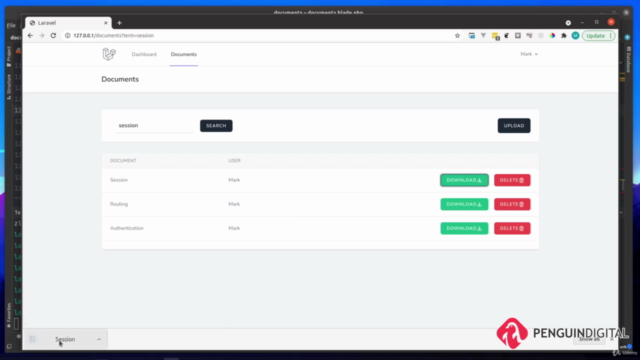Download the Authentication document
This screenshot has height=360, width=640.
(x=464, y=228)
